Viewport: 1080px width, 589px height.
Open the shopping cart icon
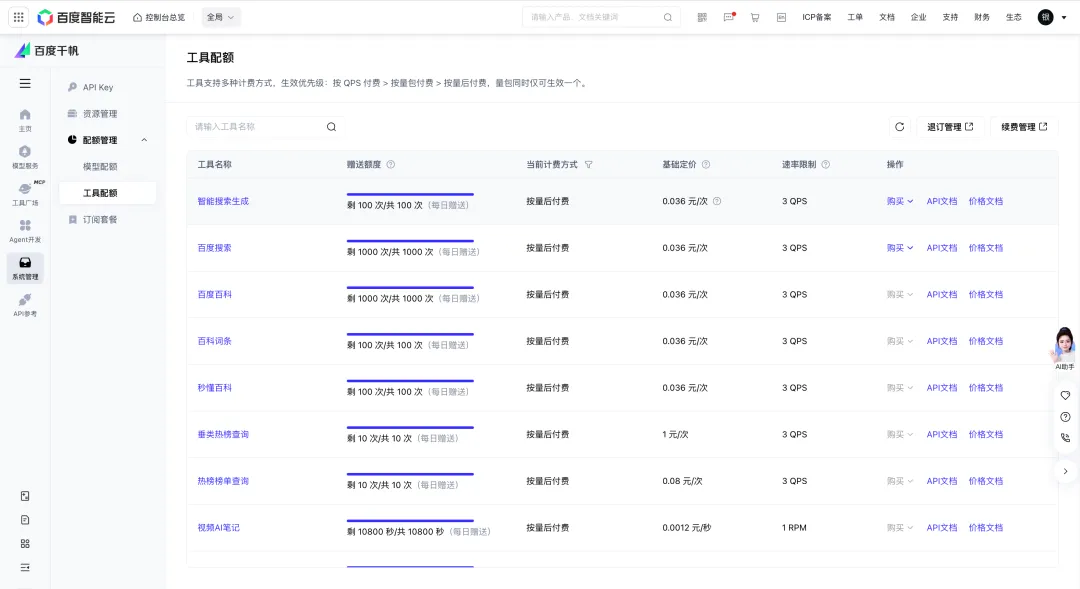pos(755,17)
